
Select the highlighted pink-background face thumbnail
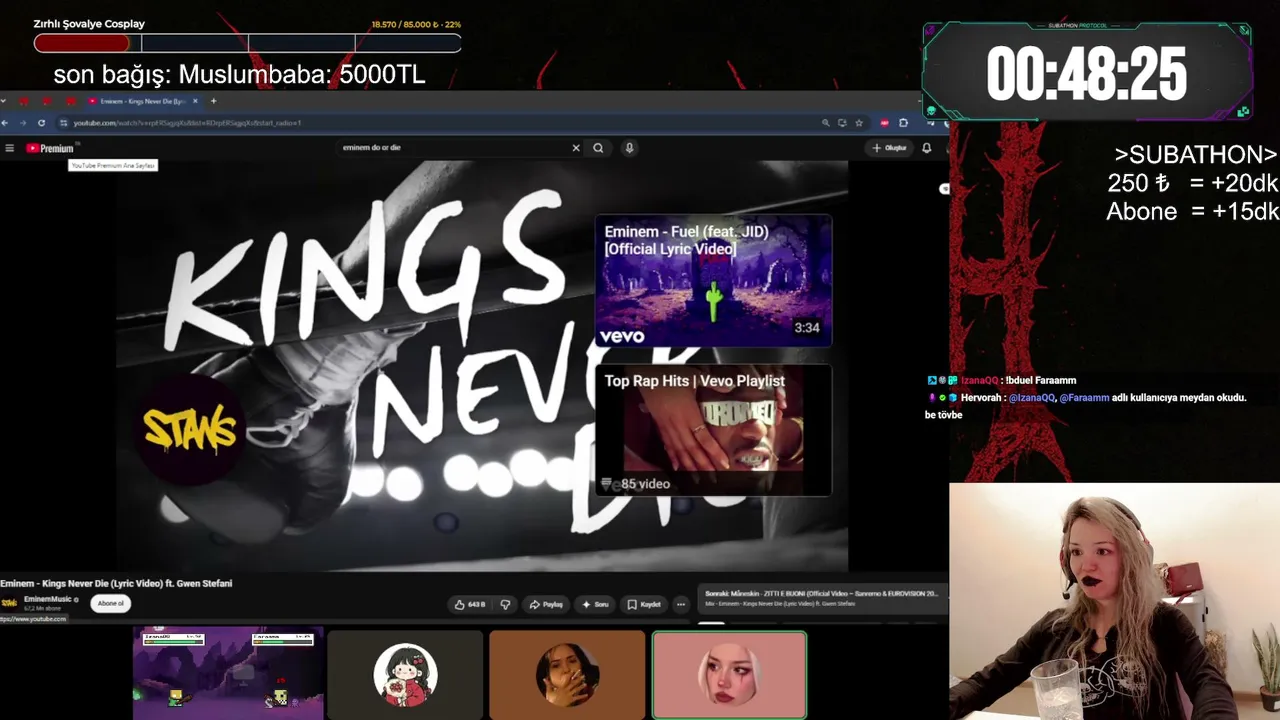coord(729,675)
